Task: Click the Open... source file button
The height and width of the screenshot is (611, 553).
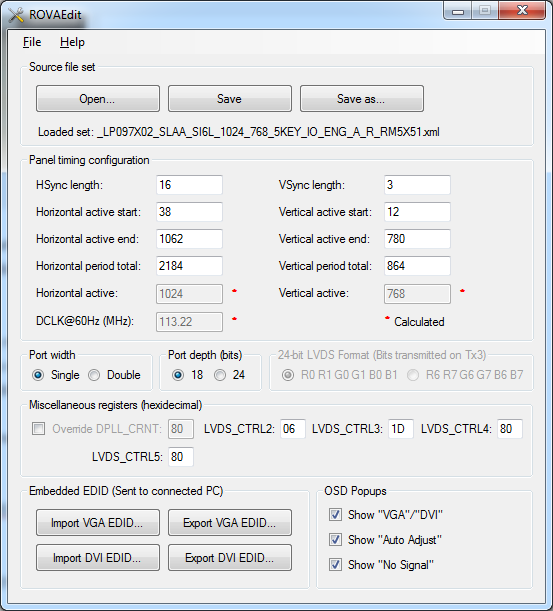Action: coord(98,99)
